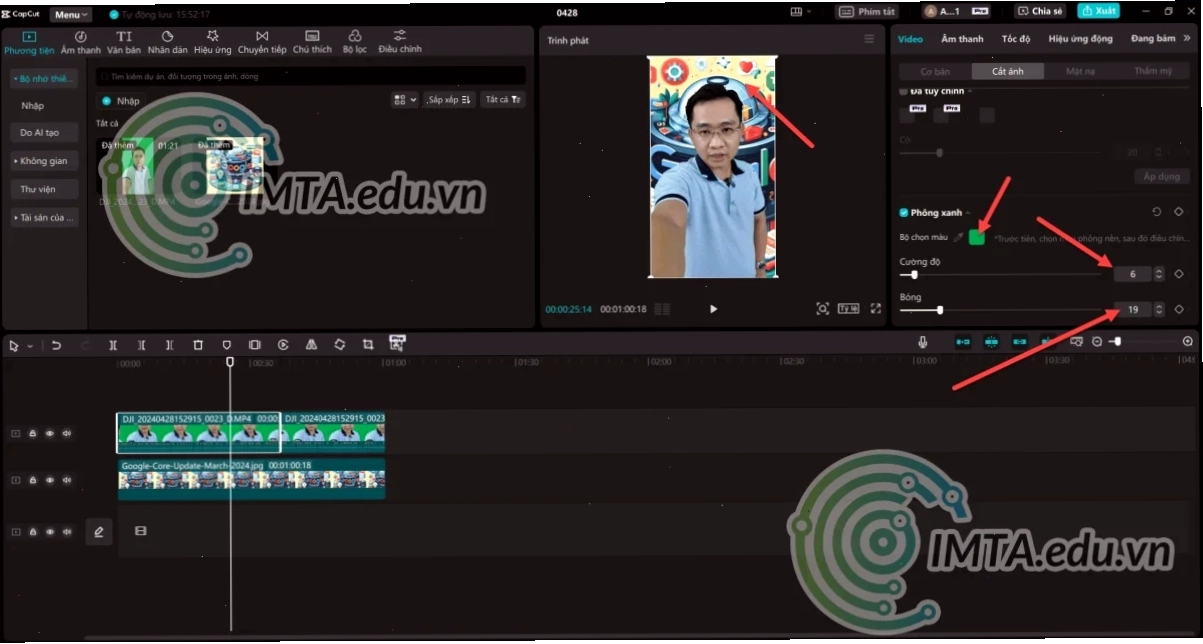Open the Văn bản text tab
Image resolution: width=1203 pixels, height=644 pixels.
coord(124,42)
